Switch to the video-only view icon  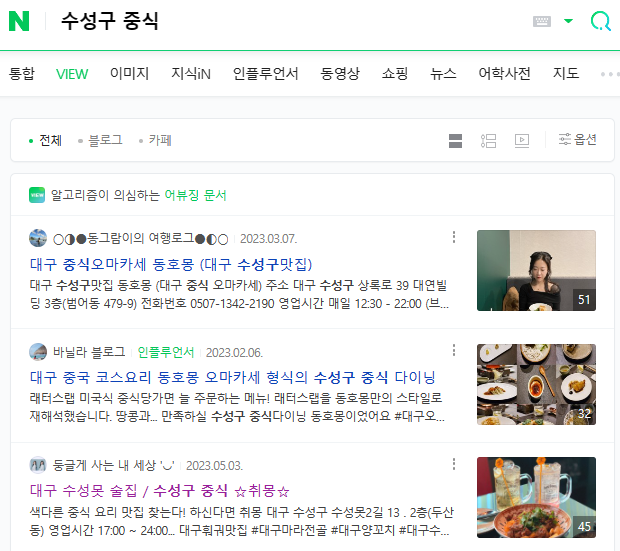click(x=522, y=141)
